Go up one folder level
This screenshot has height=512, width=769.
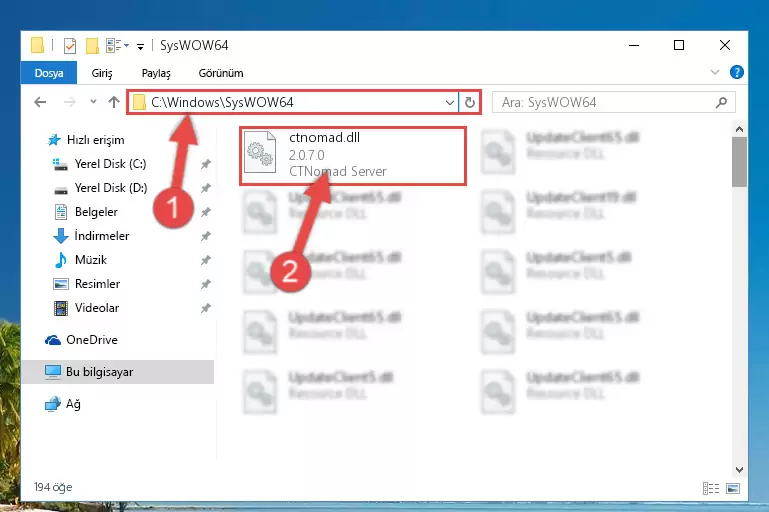(114, 102)
